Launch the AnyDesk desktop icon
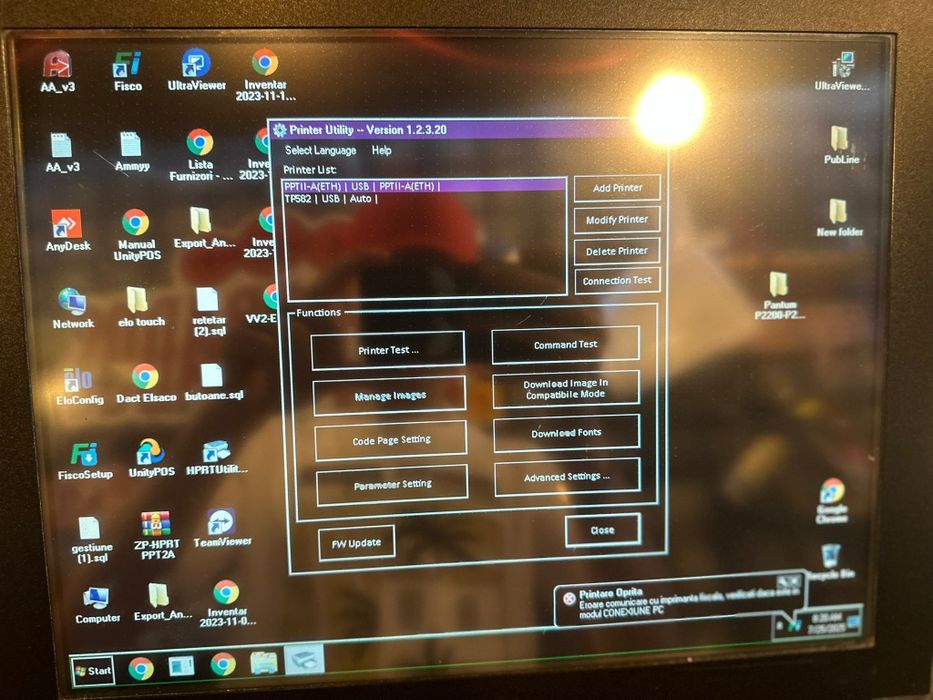Viewport: 933px width, 700px height. [x=67, y=231]
